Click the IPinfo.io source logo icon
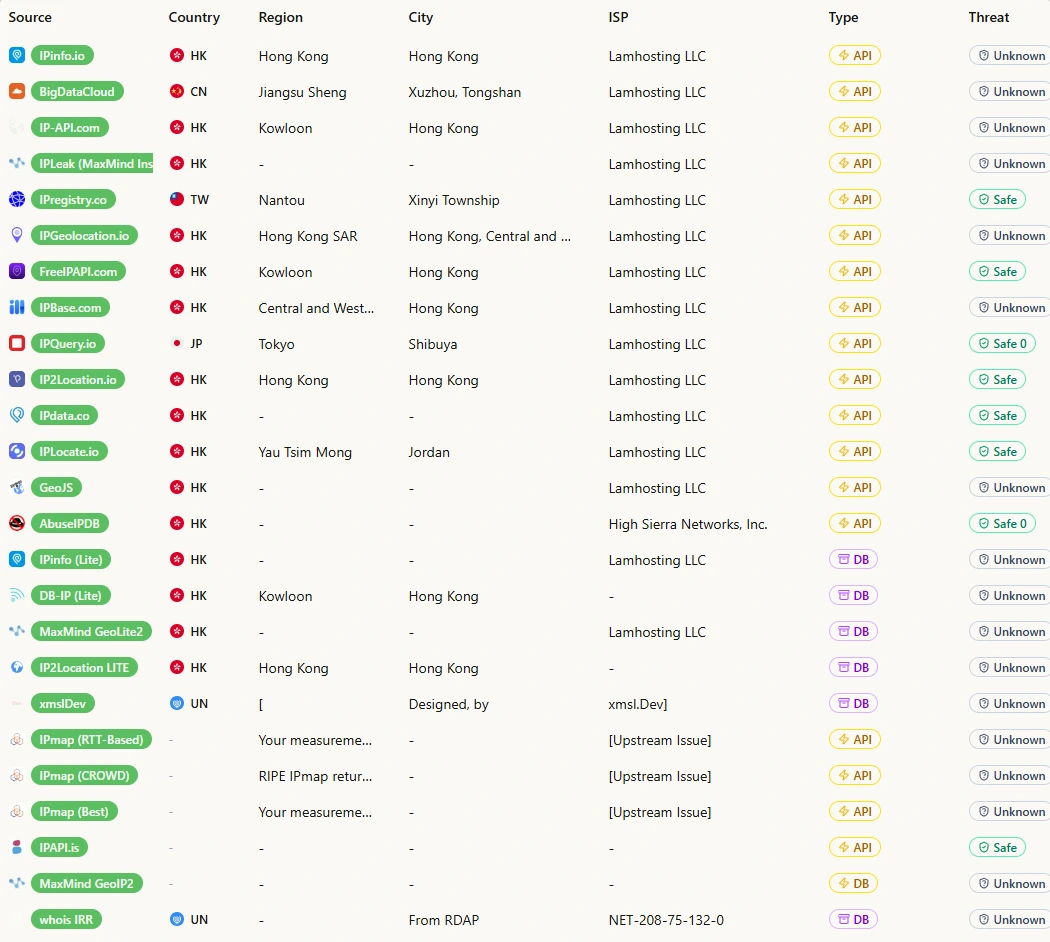This screenshot has height=942, width=1050. pyautogui.click(x=17, y=55)
